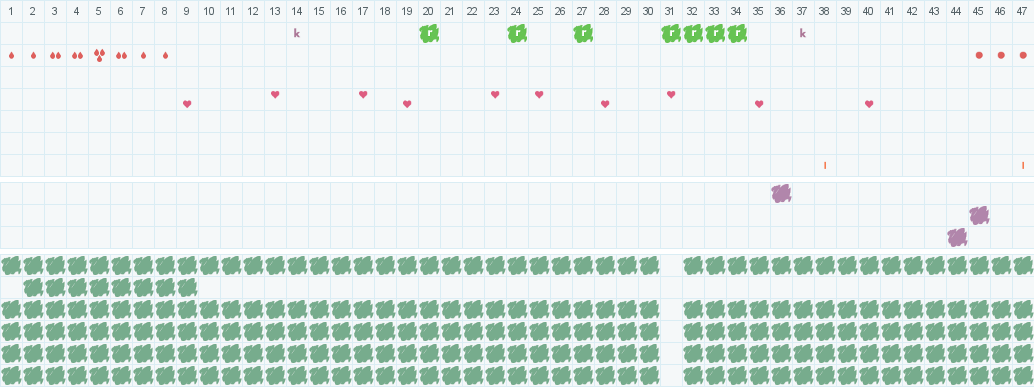This screenshot has width=1034, height=387.
Task: Click the empty cell in day 31's first green row
Action: (x=671, y=266)
